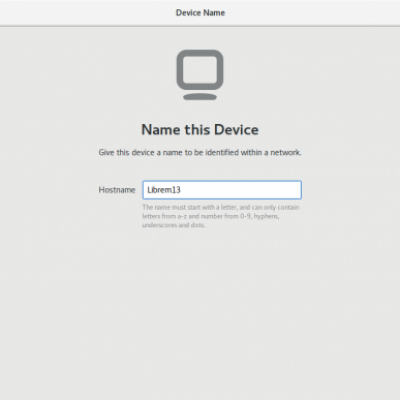
Task: Focus the Hostname text field
Action: pyautogui.click(x=222, y=190)
